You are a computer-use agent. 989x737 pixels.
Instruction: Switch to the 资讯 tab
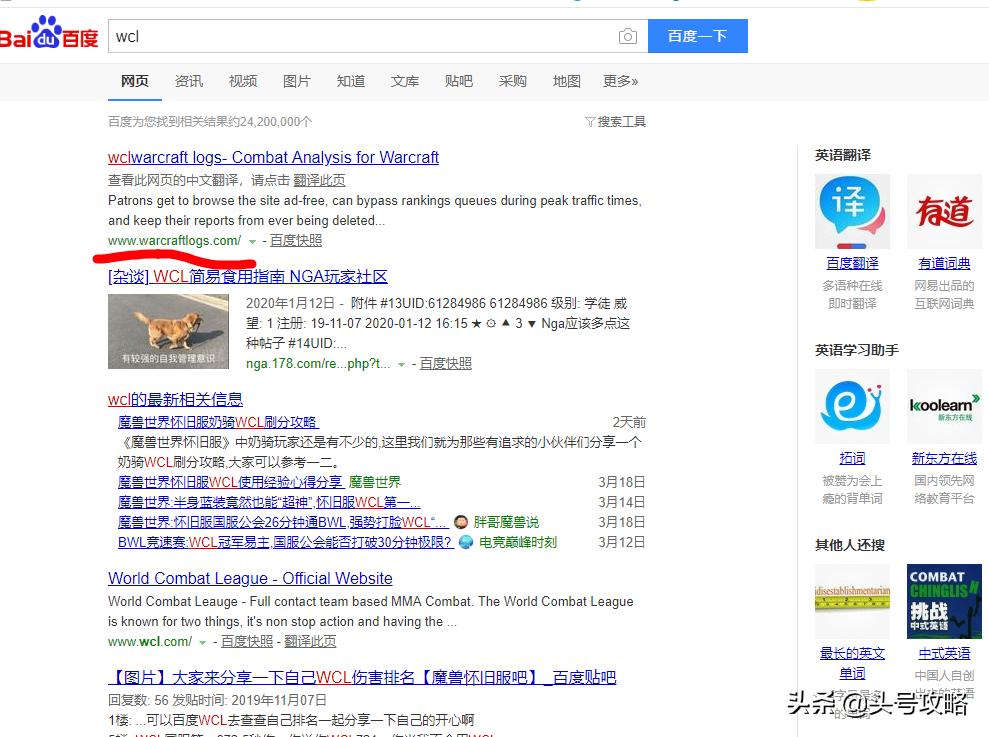coord(189,81)
